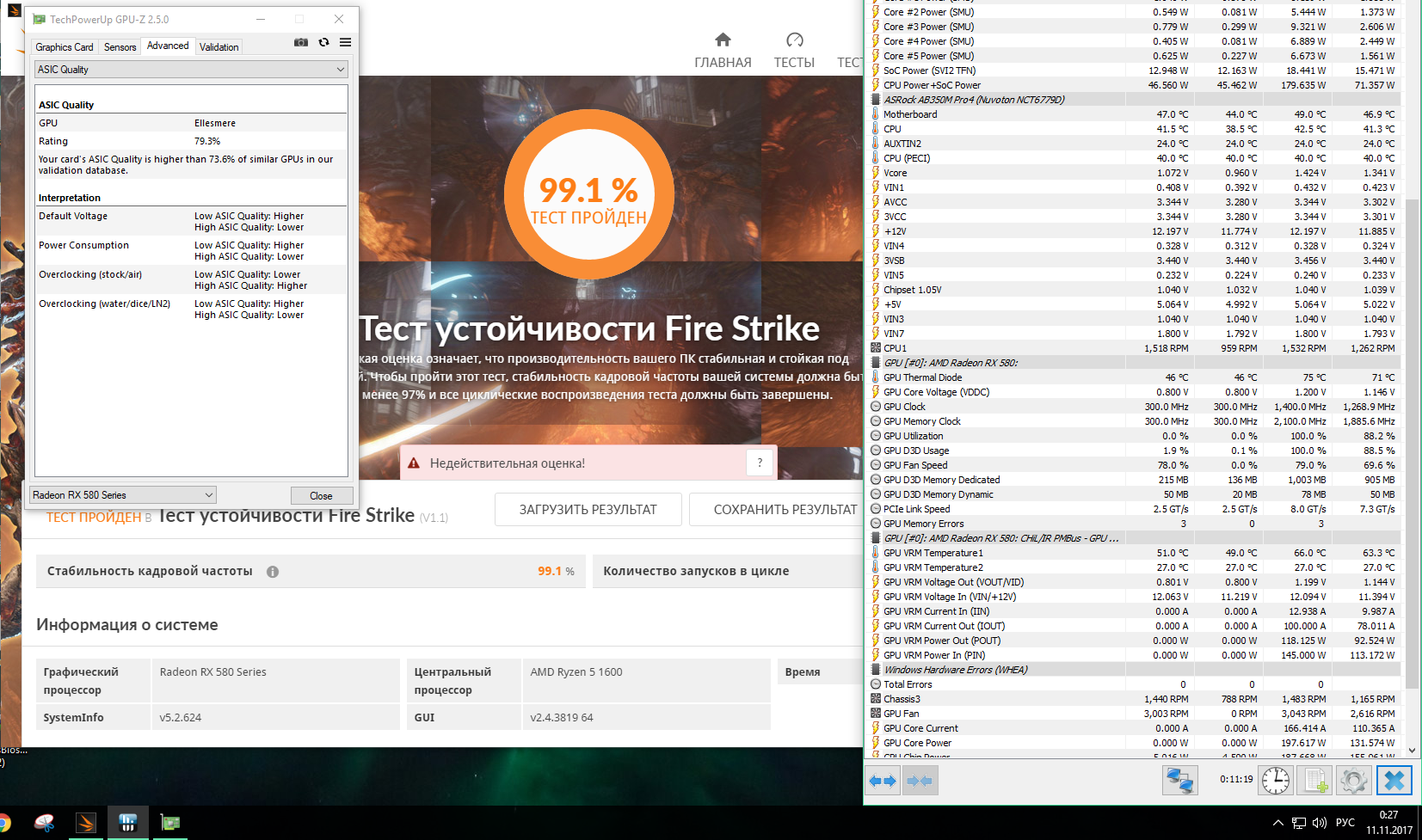
Task: Click the HWiNFO vertical scrollbar
Action: [1412, 430]
